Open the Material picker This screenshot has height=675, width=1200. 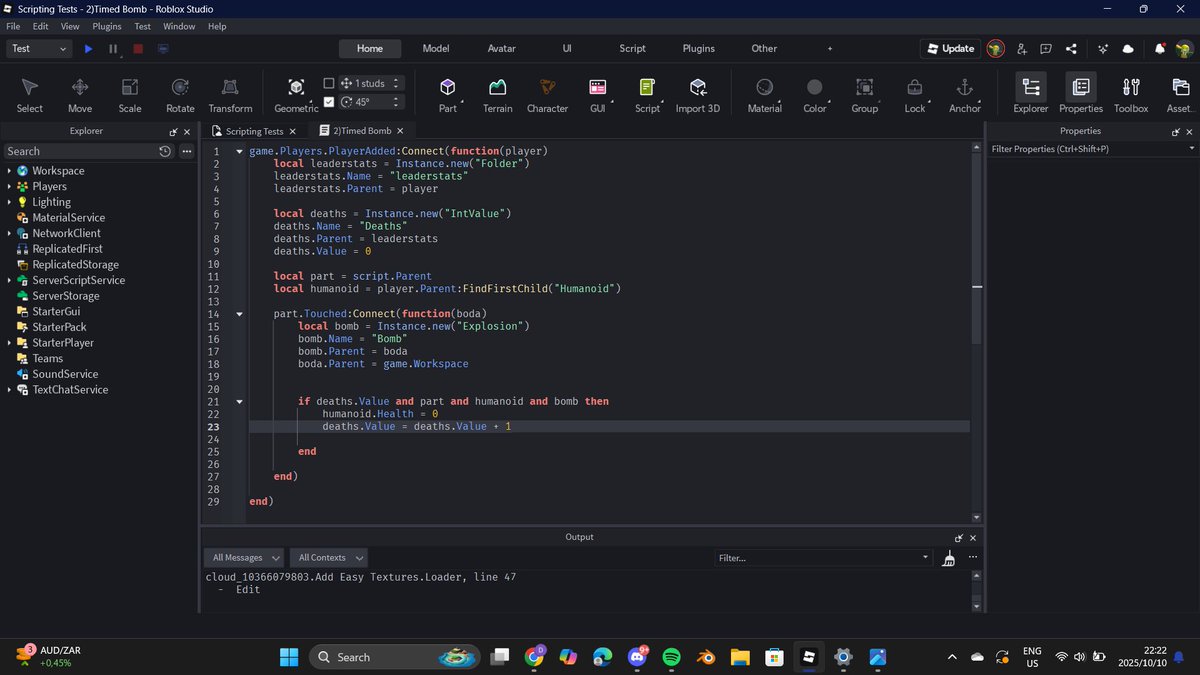coord(765,95)
